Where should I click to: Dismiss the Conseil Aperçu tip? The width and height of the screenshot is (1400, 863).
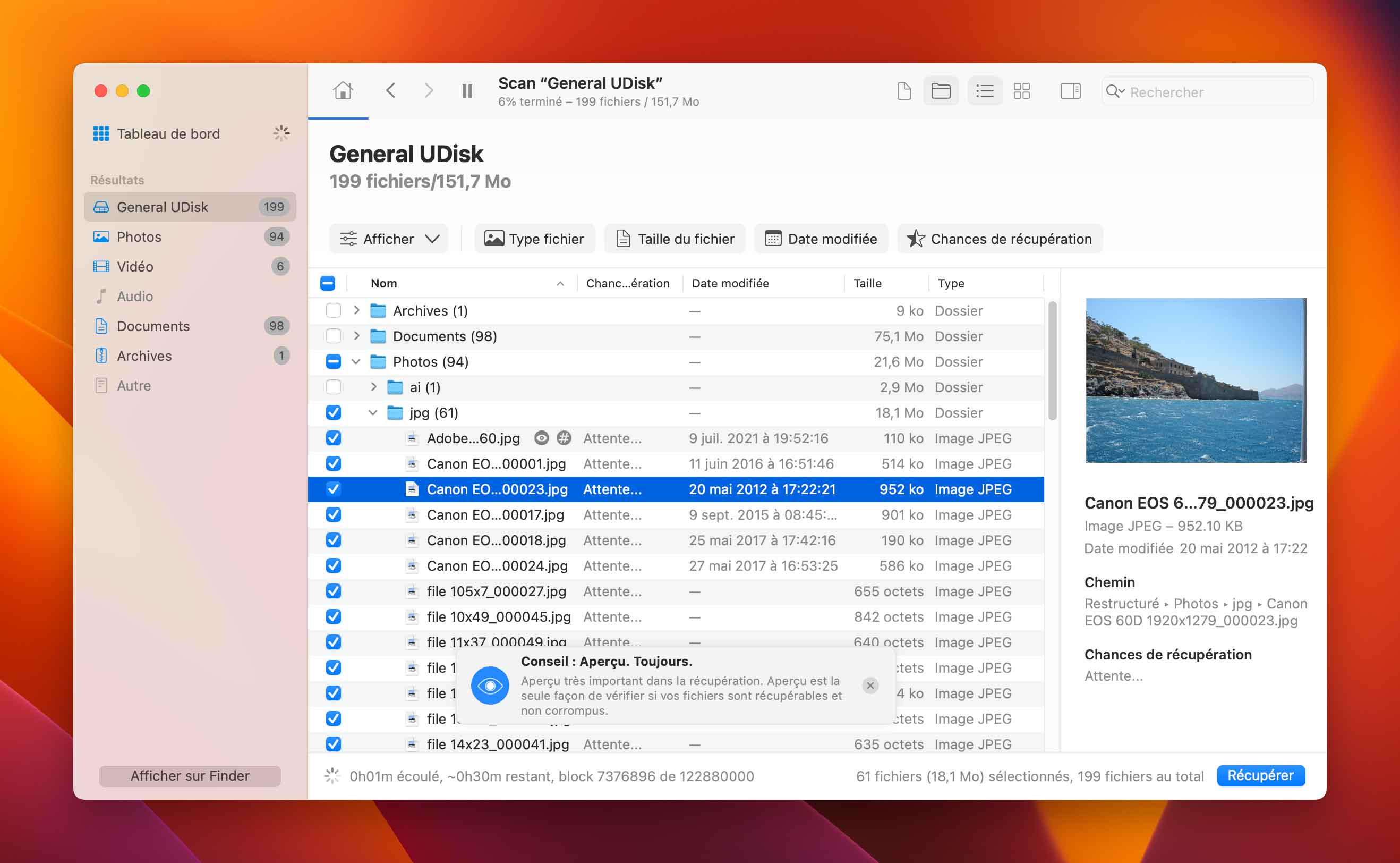pos(870,686)
